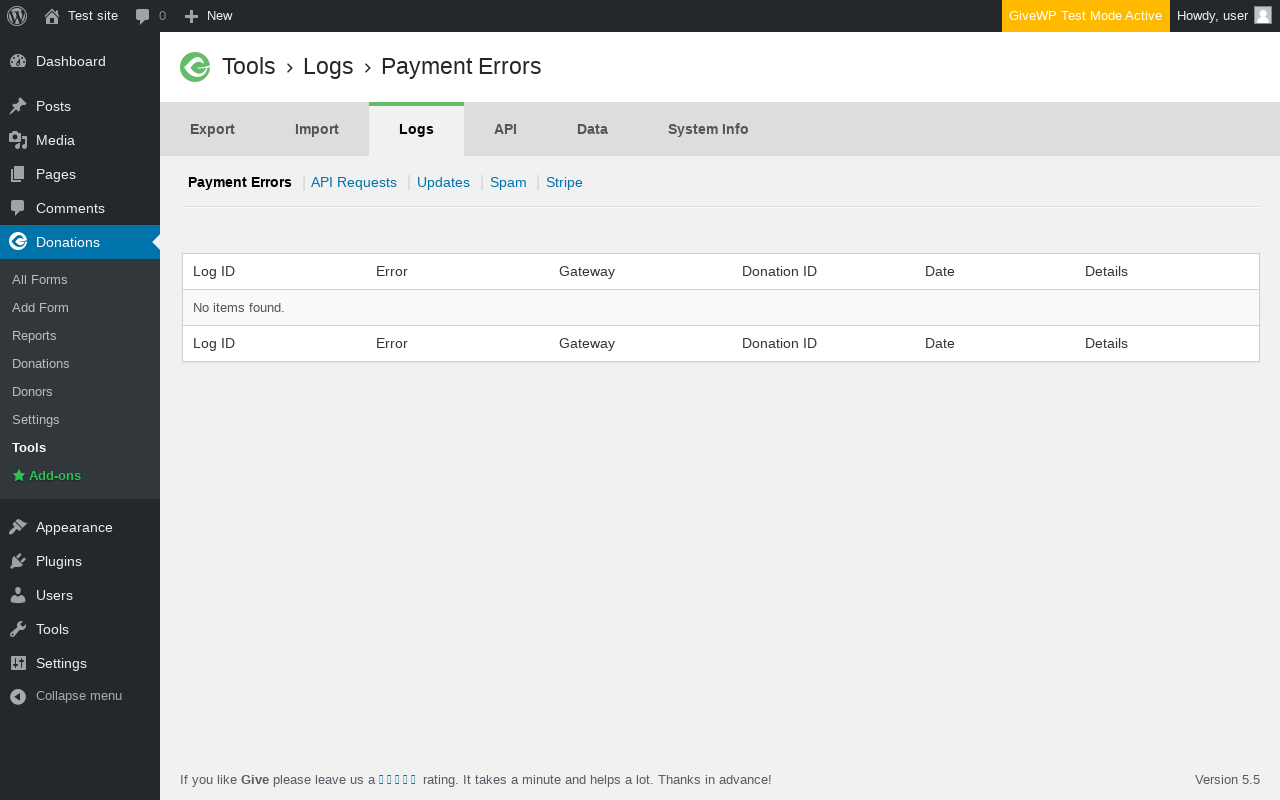Viewport: 1280px width, 800px height.
Task: Click the top Gateway column header
Action: coord(587,271)
